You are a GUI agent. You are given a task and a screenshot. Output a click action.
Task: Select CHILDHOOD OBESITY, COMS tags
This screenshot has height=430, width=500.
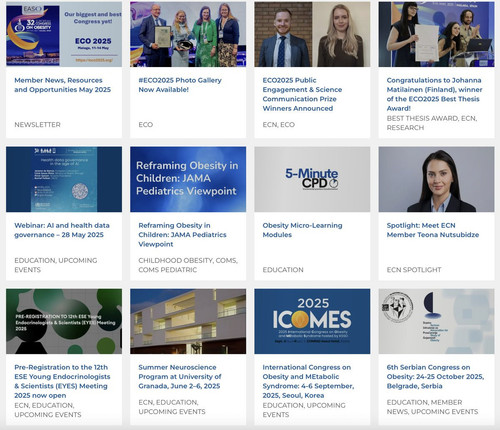pyautogui.click(x=188, y=265)
